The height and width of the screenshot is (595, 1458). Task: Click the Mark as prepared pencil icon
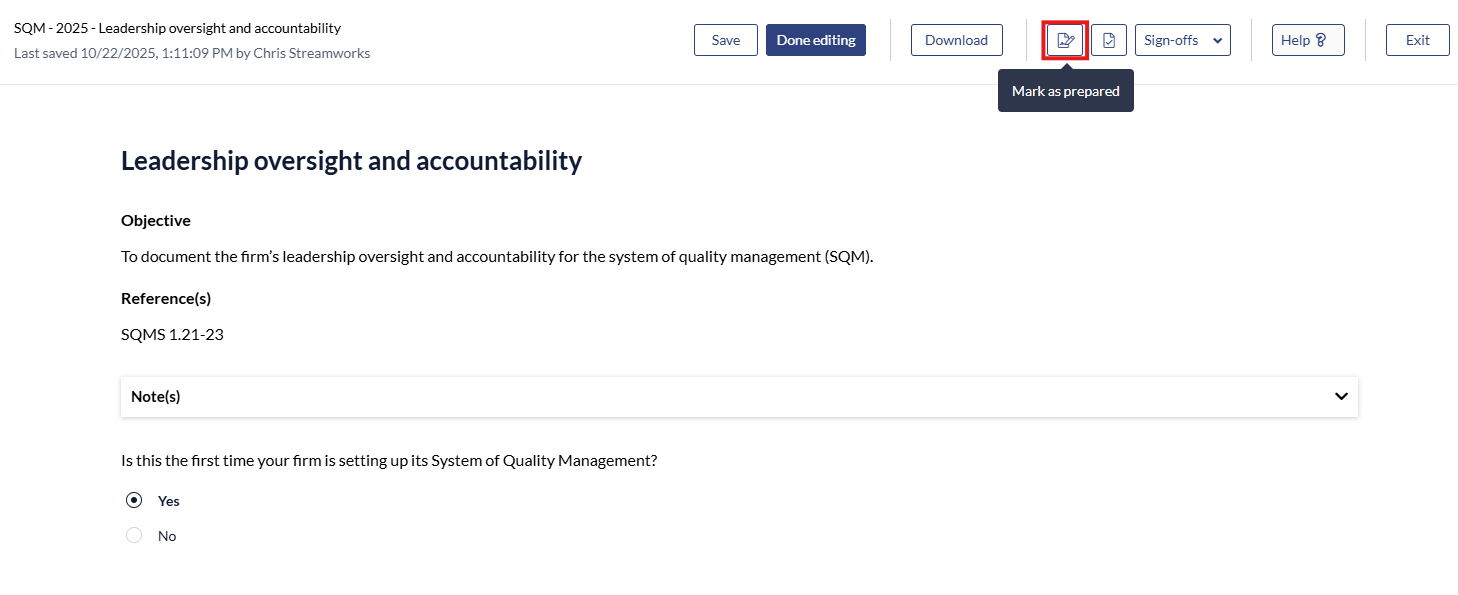(1065, 40)
